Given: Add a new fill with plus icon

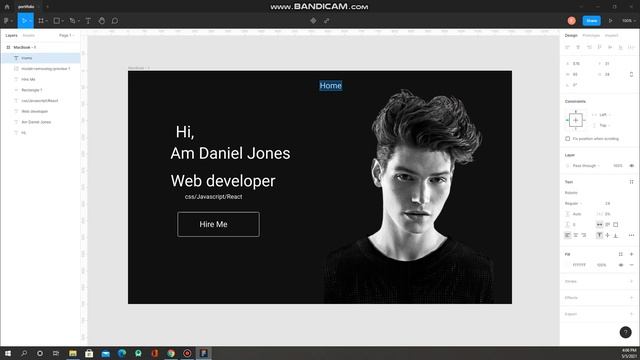Looking at the screenshot, I should (631, 254).
